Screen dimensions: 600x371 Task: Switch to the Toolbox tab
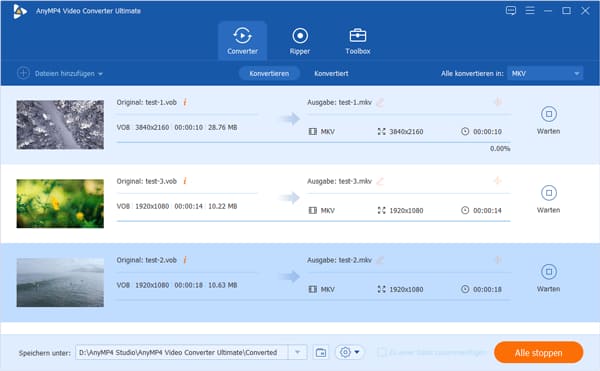click(358, 41)
